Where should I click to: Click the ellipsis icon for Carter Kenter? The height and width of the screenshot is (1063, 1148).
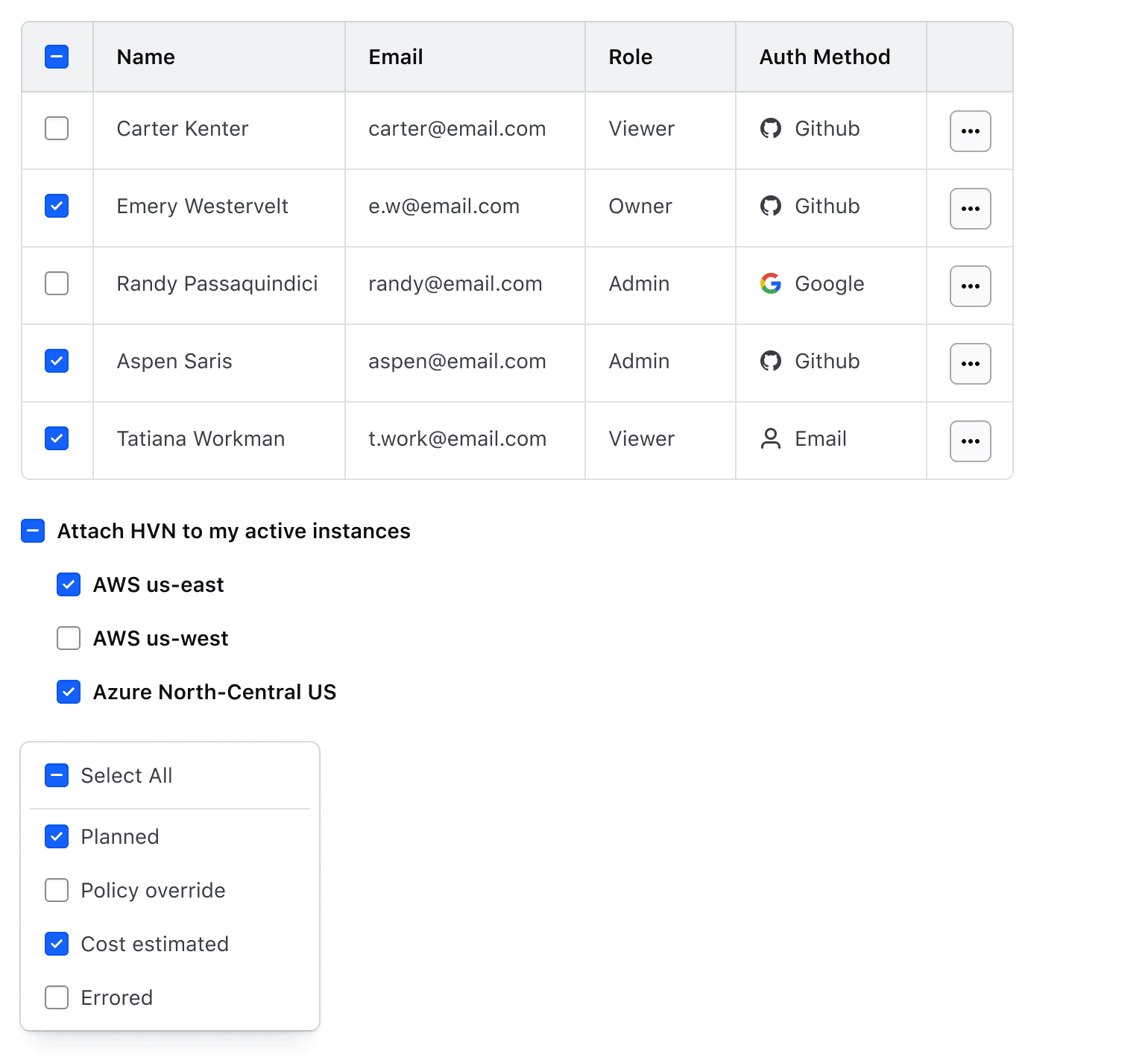click(x=970, y=130)
